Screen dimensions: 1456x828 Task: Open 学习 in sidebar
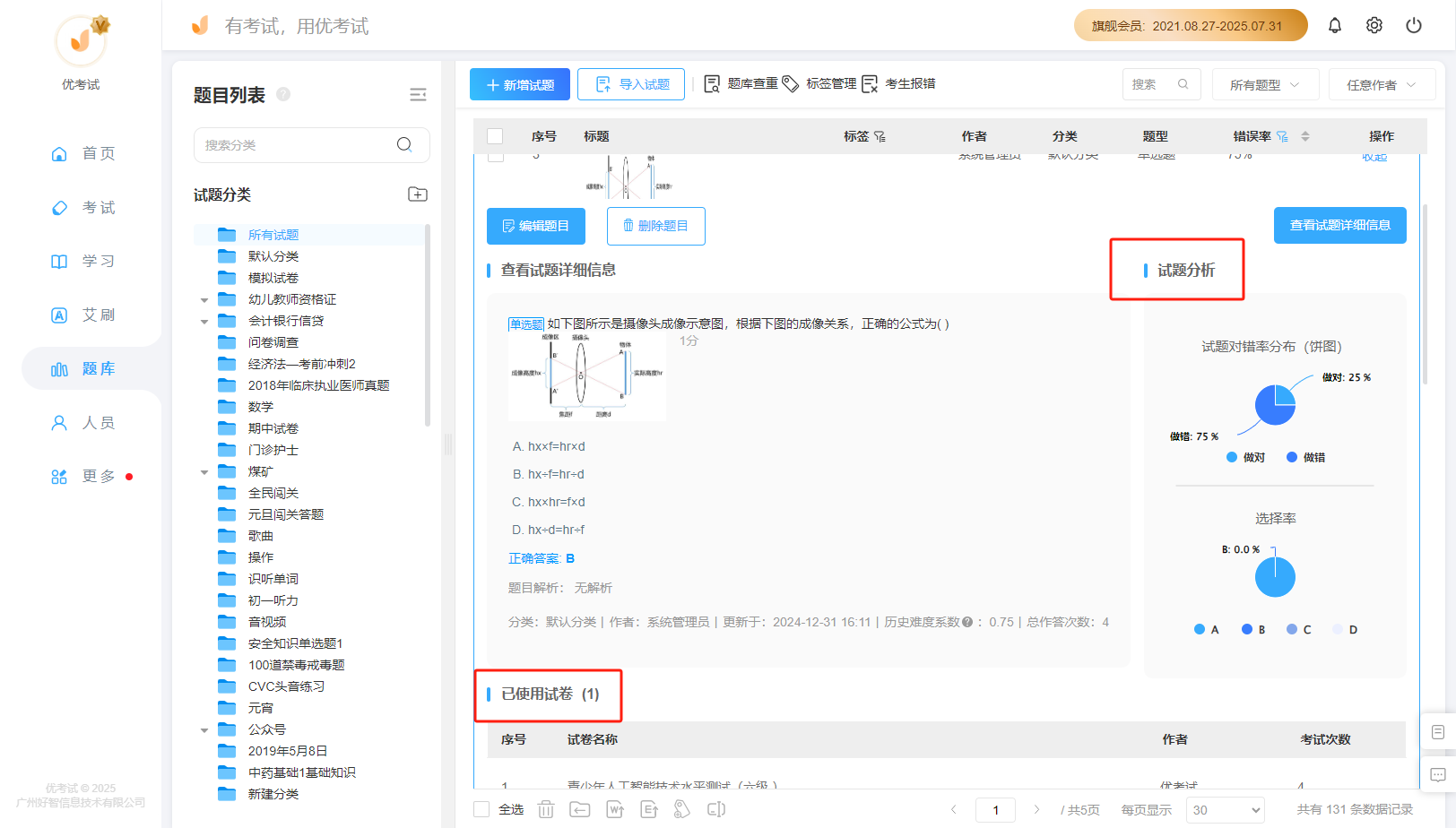(x=82, y=261)
